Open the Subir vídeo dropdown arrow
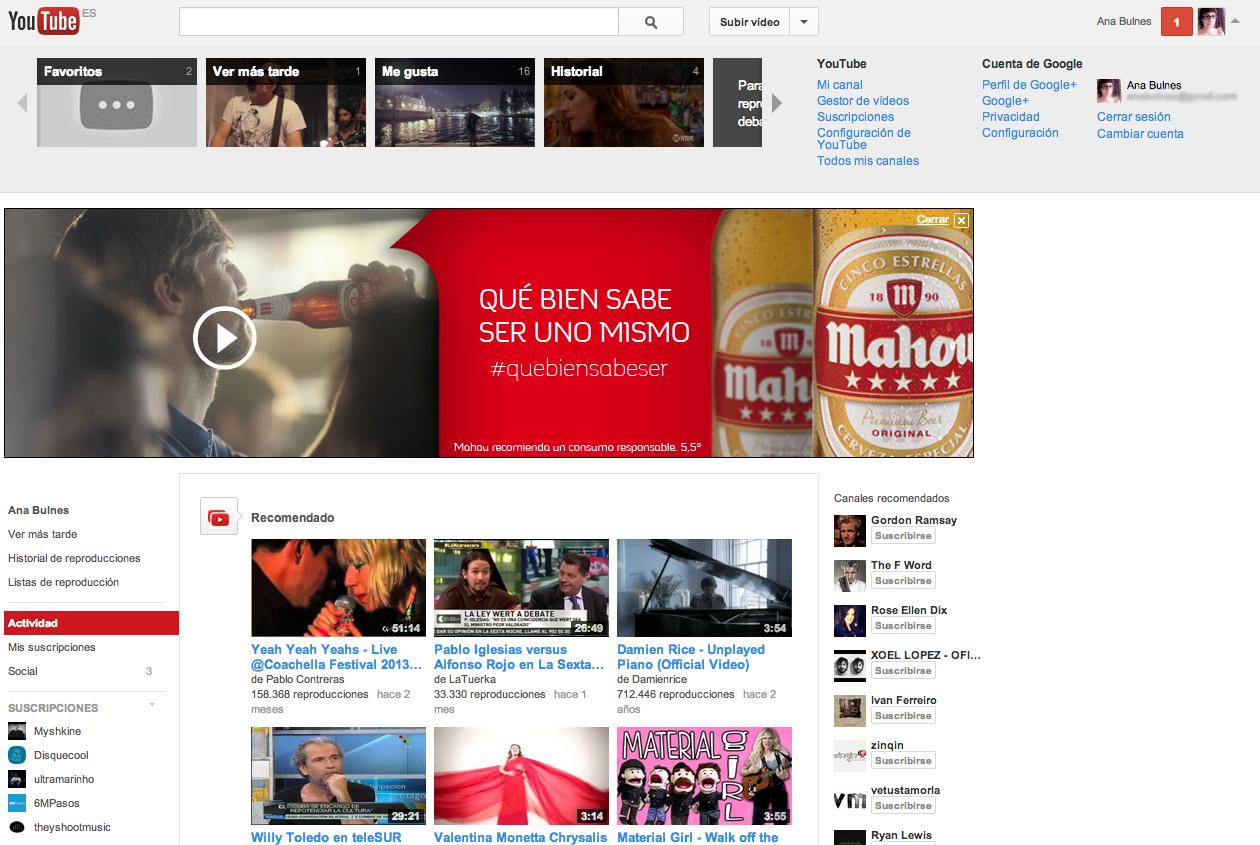This screenshot has height=845, width=1260. pos(804,22)
